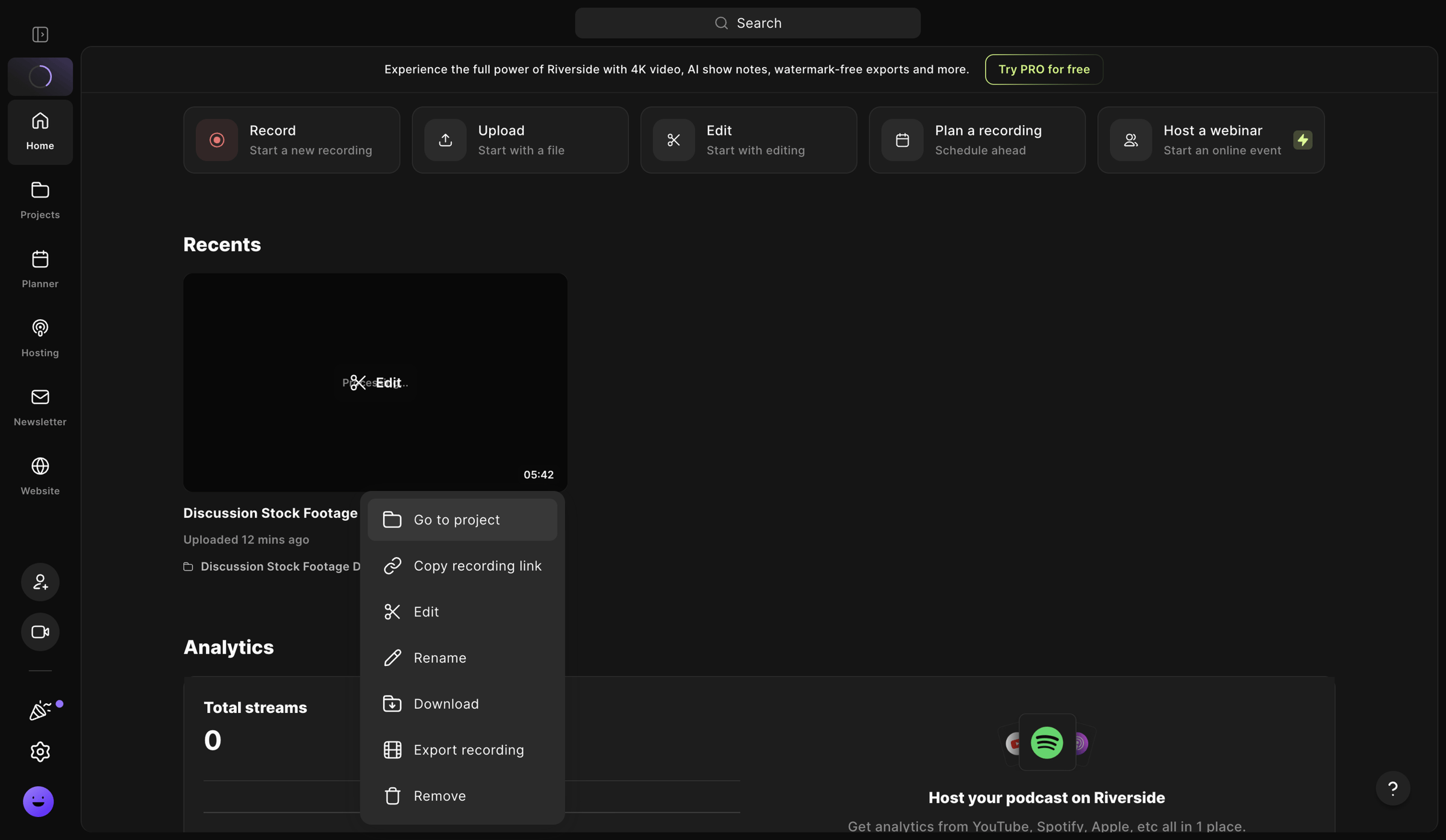The image size is (1446, 840).
Task: Select Download in the context menu
Action: 462,704
